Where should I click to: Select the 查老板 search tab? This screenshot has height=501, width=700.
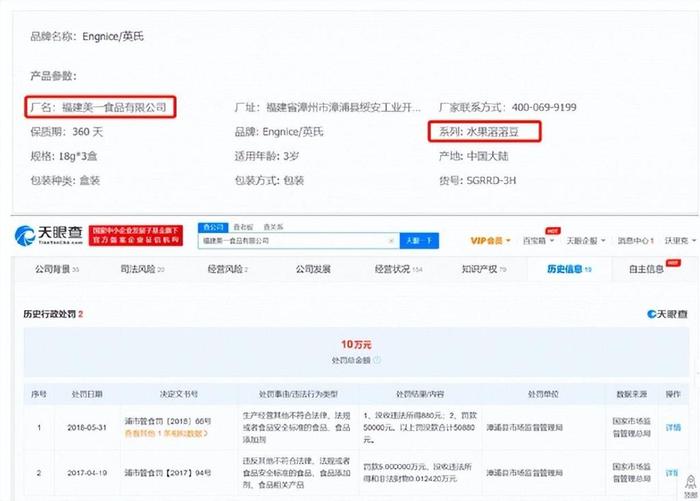[243, 227]
